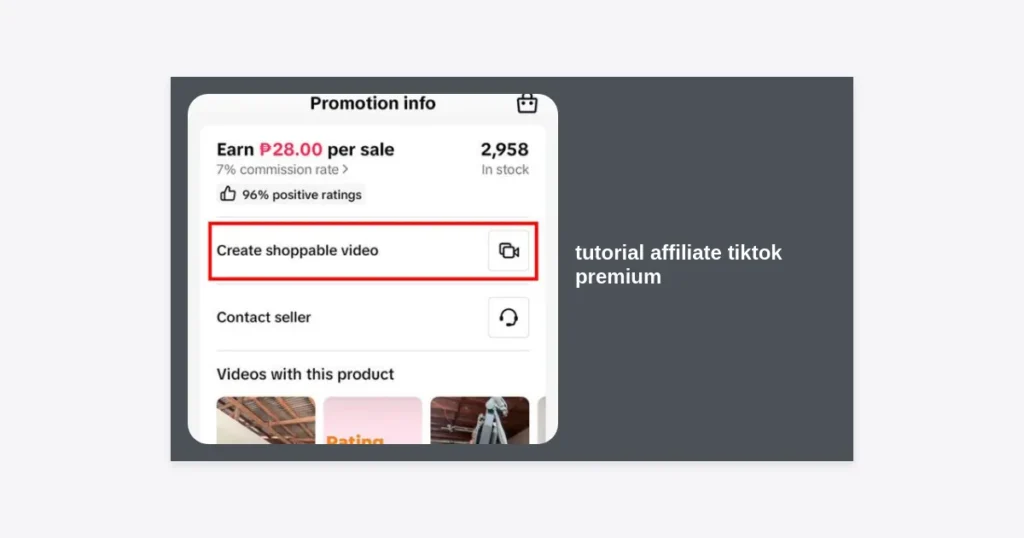Open the pink Rating video thumbnail

[373, 420]
